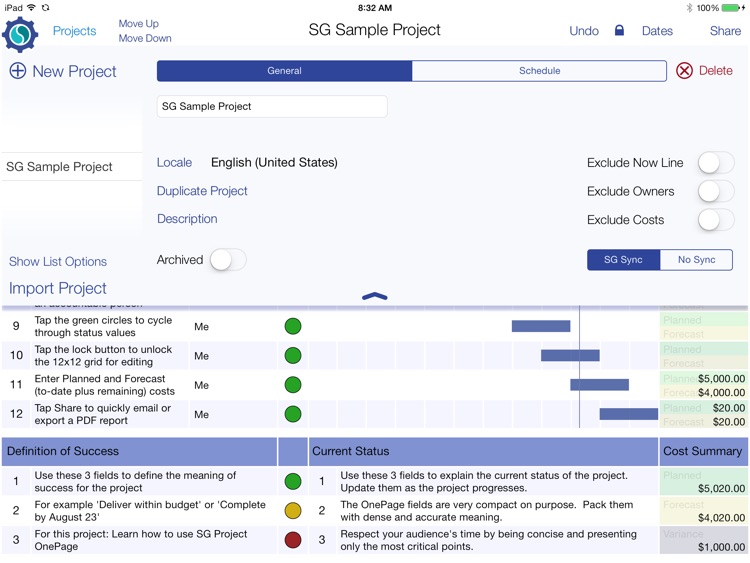Tap 'For this project: Learn how to use' entry
Screen dimensions: 750x563
(x=141, y=540)
